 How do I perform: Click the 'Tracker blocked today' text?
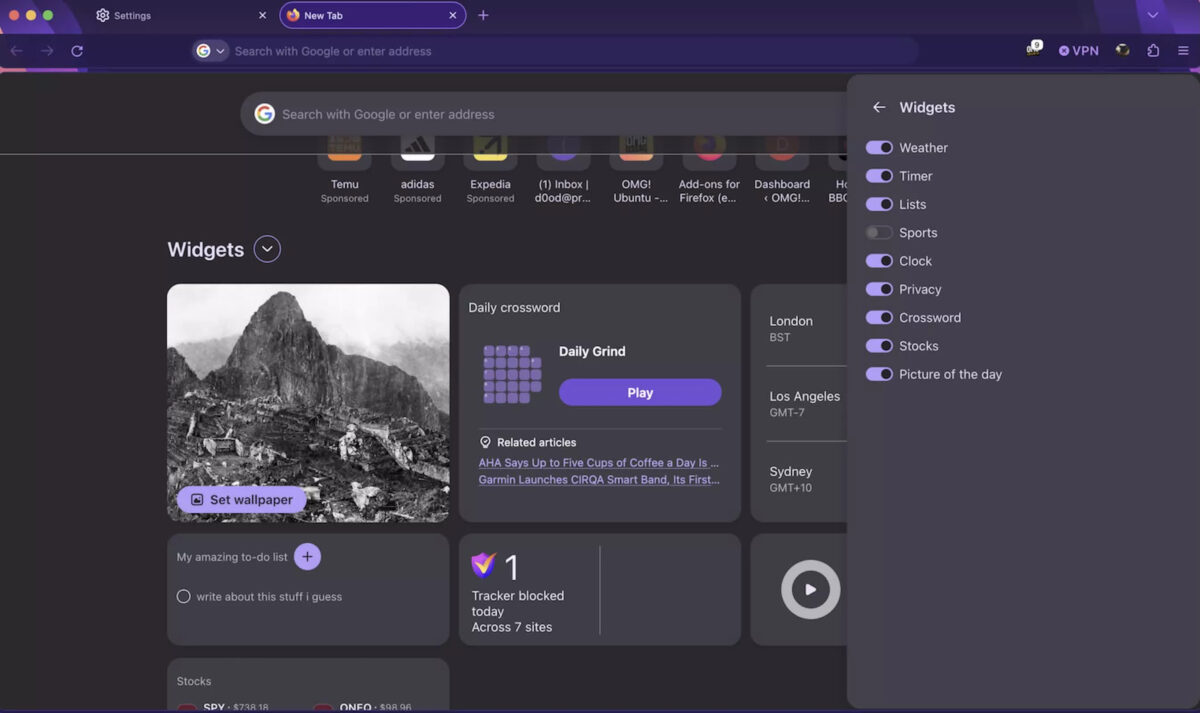pos(518,603)
